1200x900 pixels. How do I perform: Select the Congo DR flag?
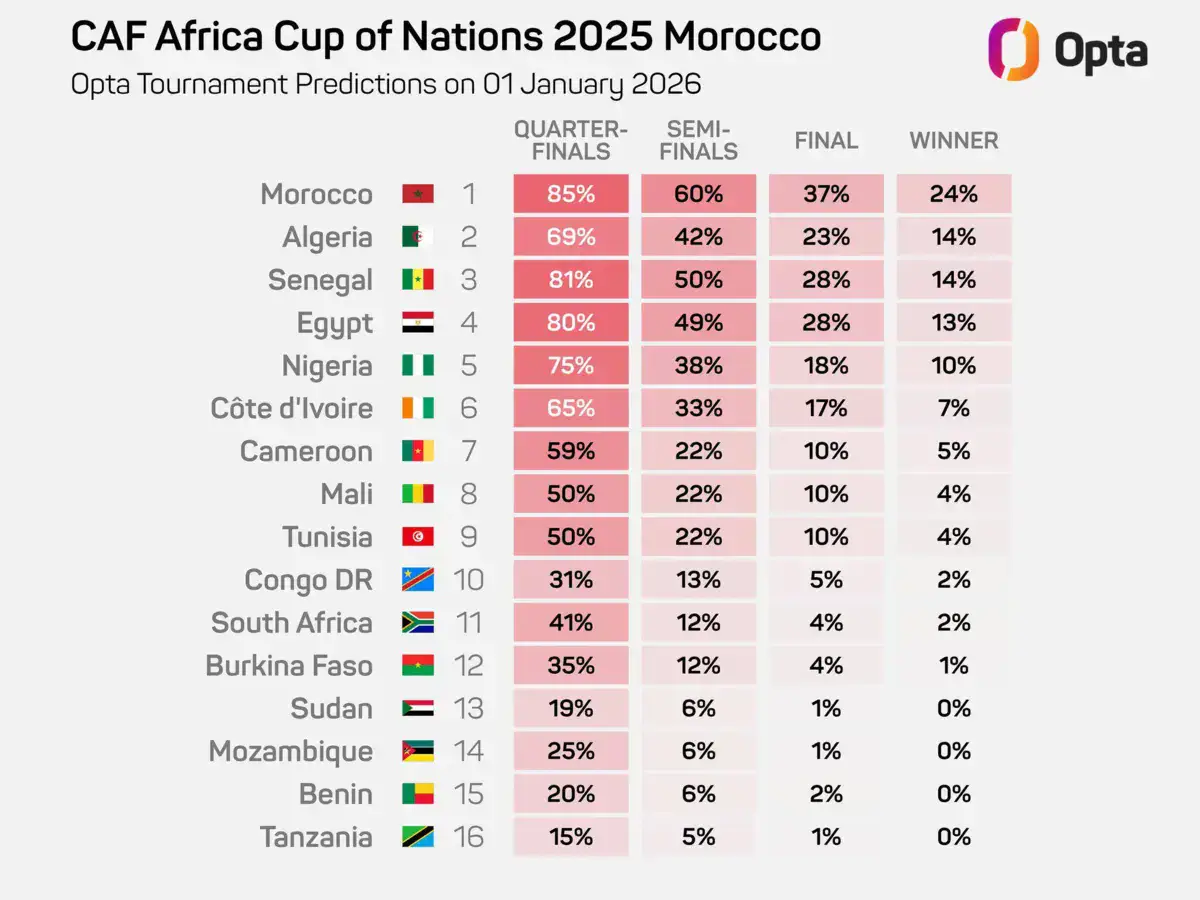click(x=418, y=580)
